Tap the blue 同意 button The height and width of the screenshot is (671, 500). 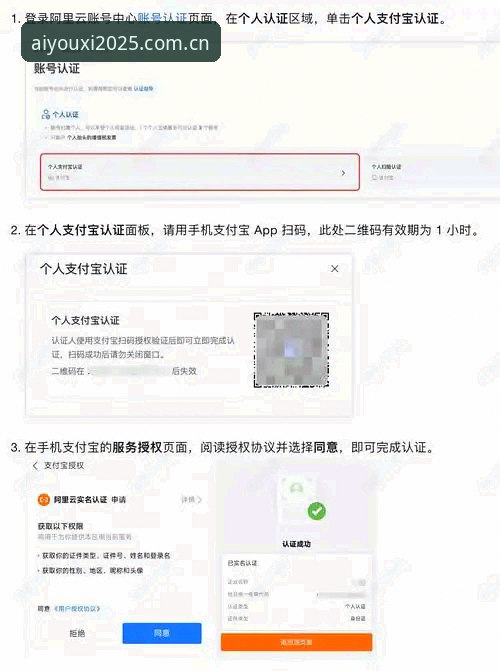(x=162, y=633)
